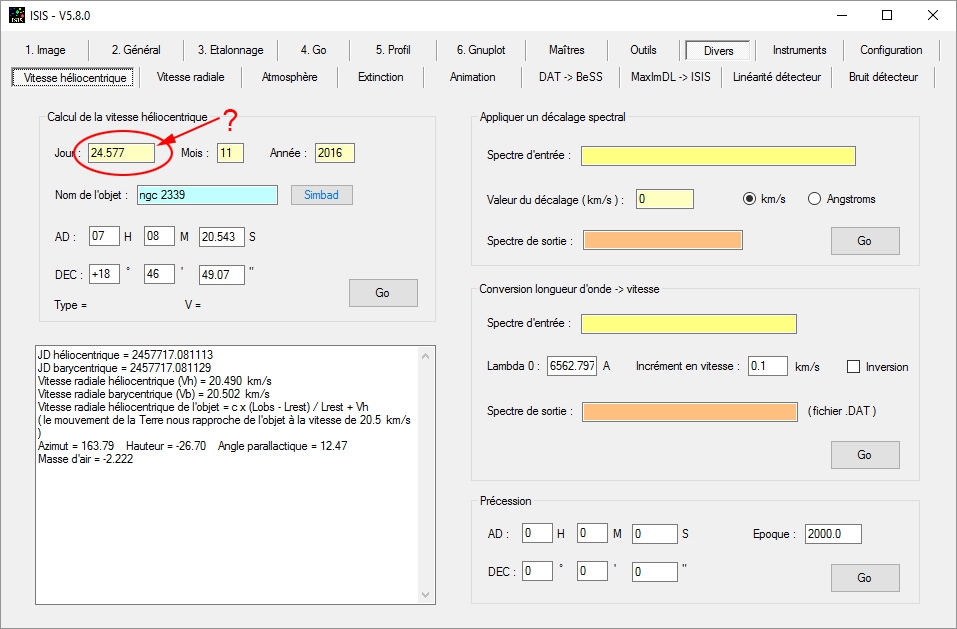
Task: Click the conversion Spectre d'entrée field
Action: coord(688,323)
